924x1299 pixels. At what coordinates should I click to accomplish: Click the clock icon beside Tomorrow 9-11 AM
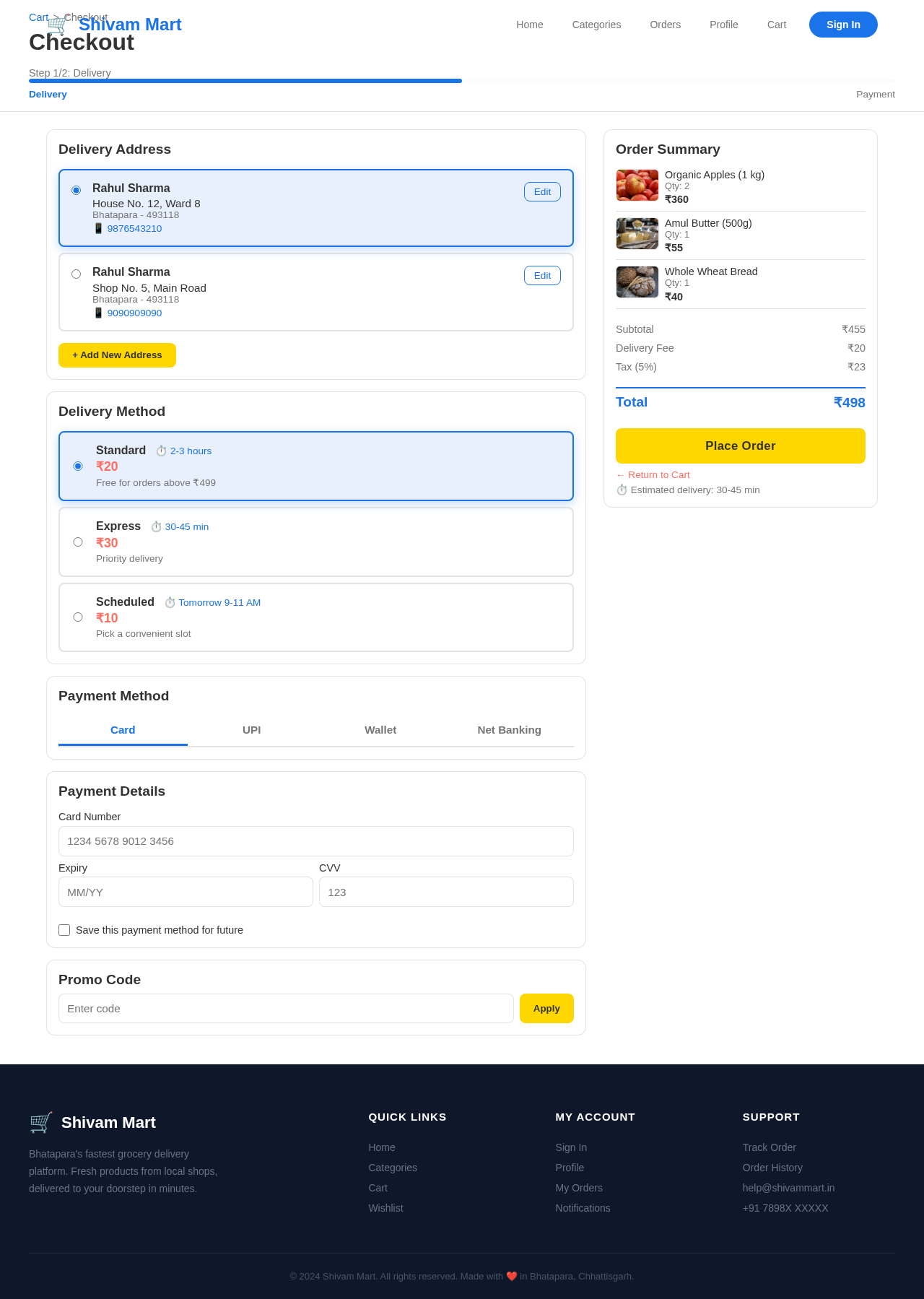click(170, 602)
